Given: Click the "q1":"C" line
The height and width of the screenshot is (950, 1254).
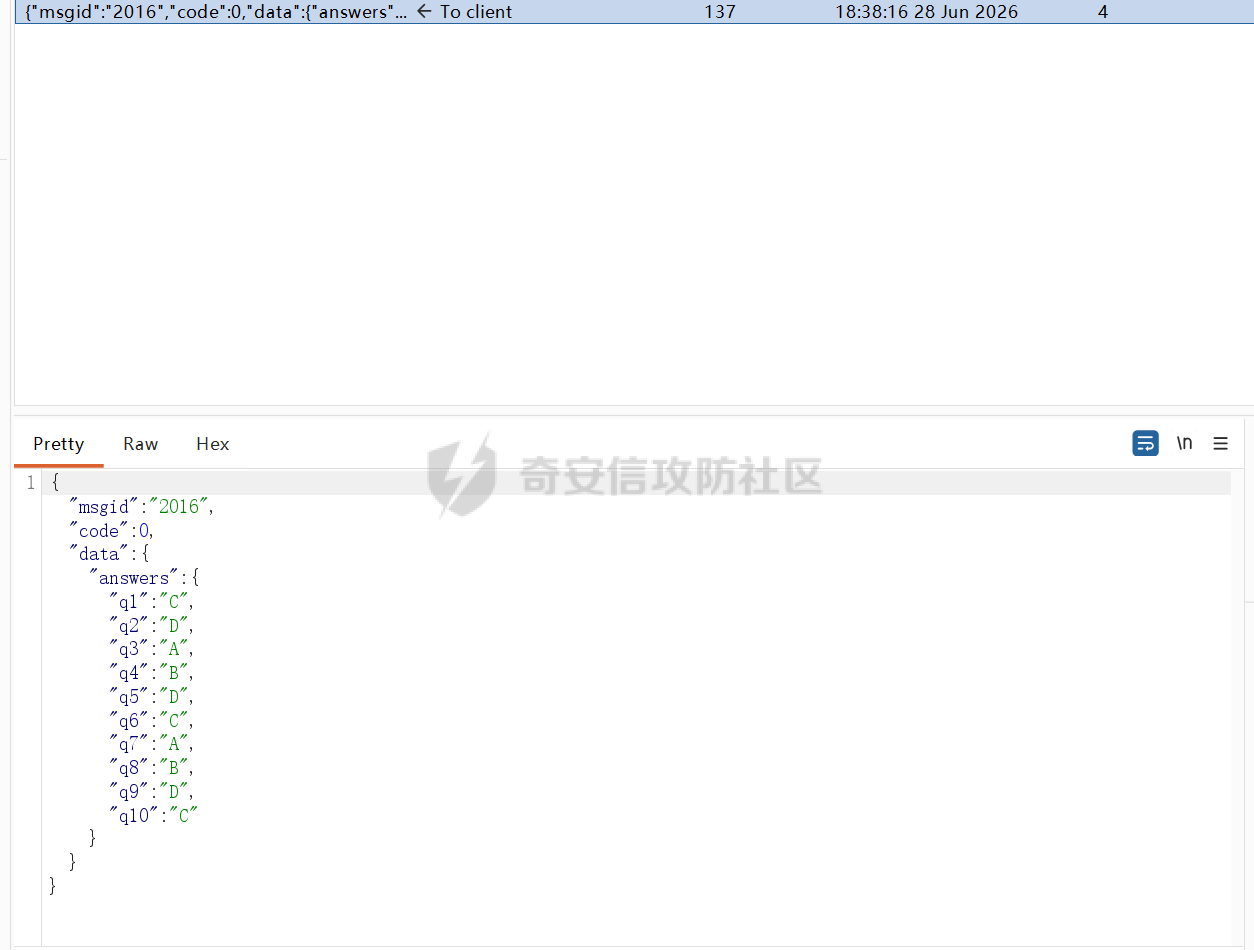Looking at the screenshot, I should (151, 602).
